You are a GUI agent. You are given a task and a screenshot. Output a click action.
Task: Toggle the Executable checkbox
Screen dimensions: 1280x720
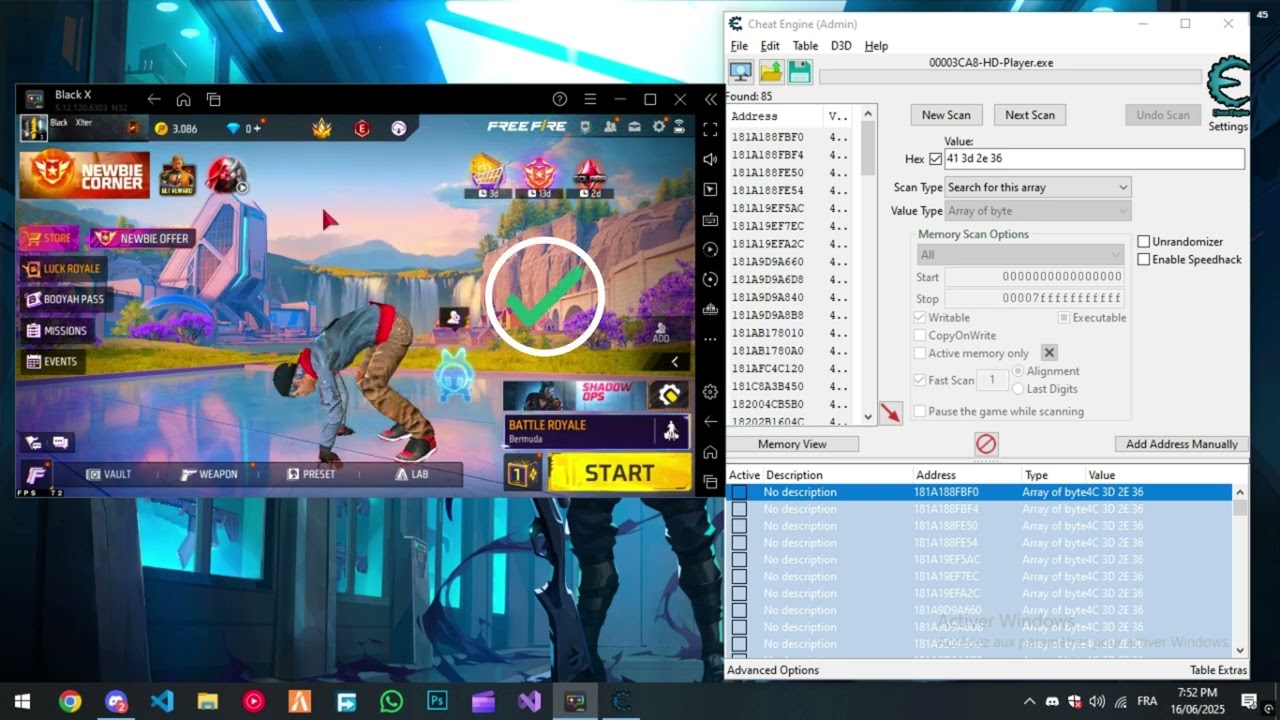click(1064, 318)
